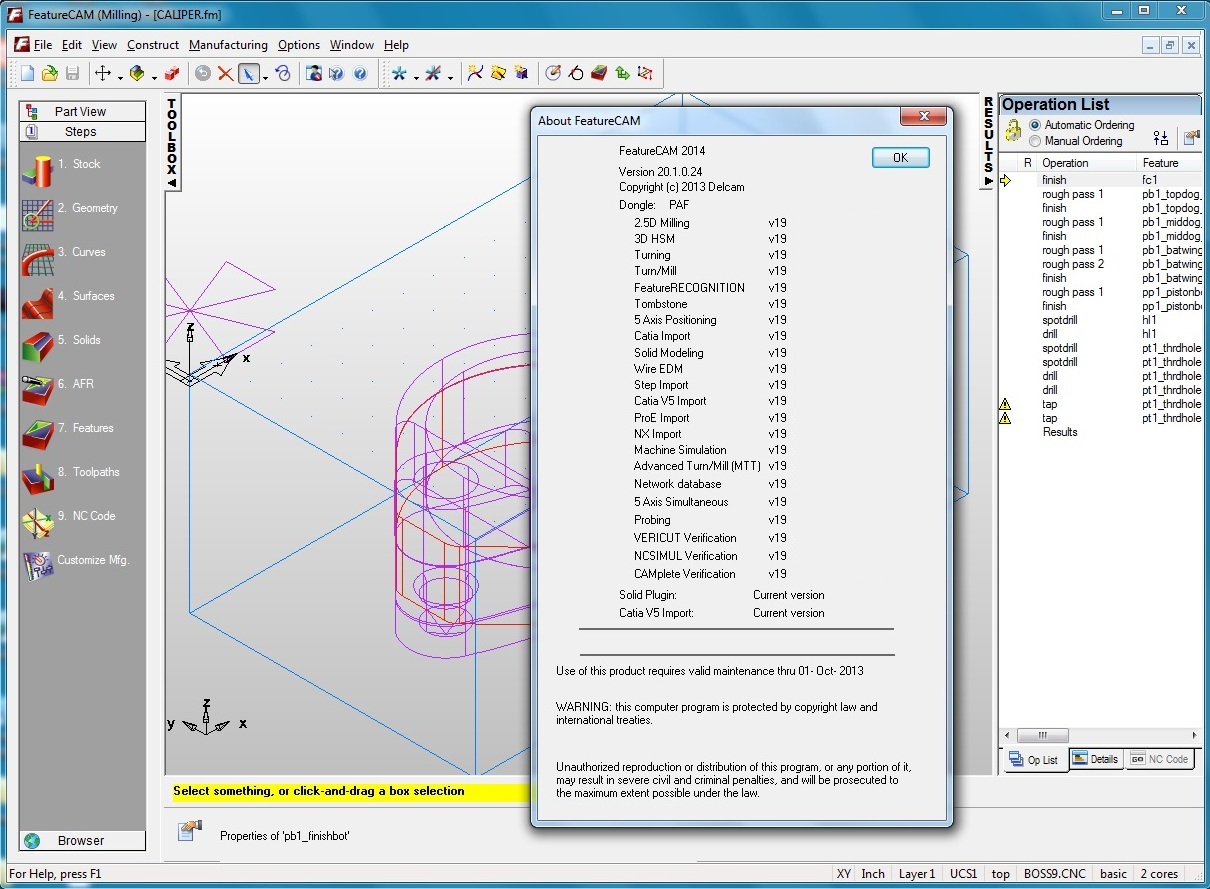
Task: Open dropdown arrow next to pan tool
Action: coord(120,77)
